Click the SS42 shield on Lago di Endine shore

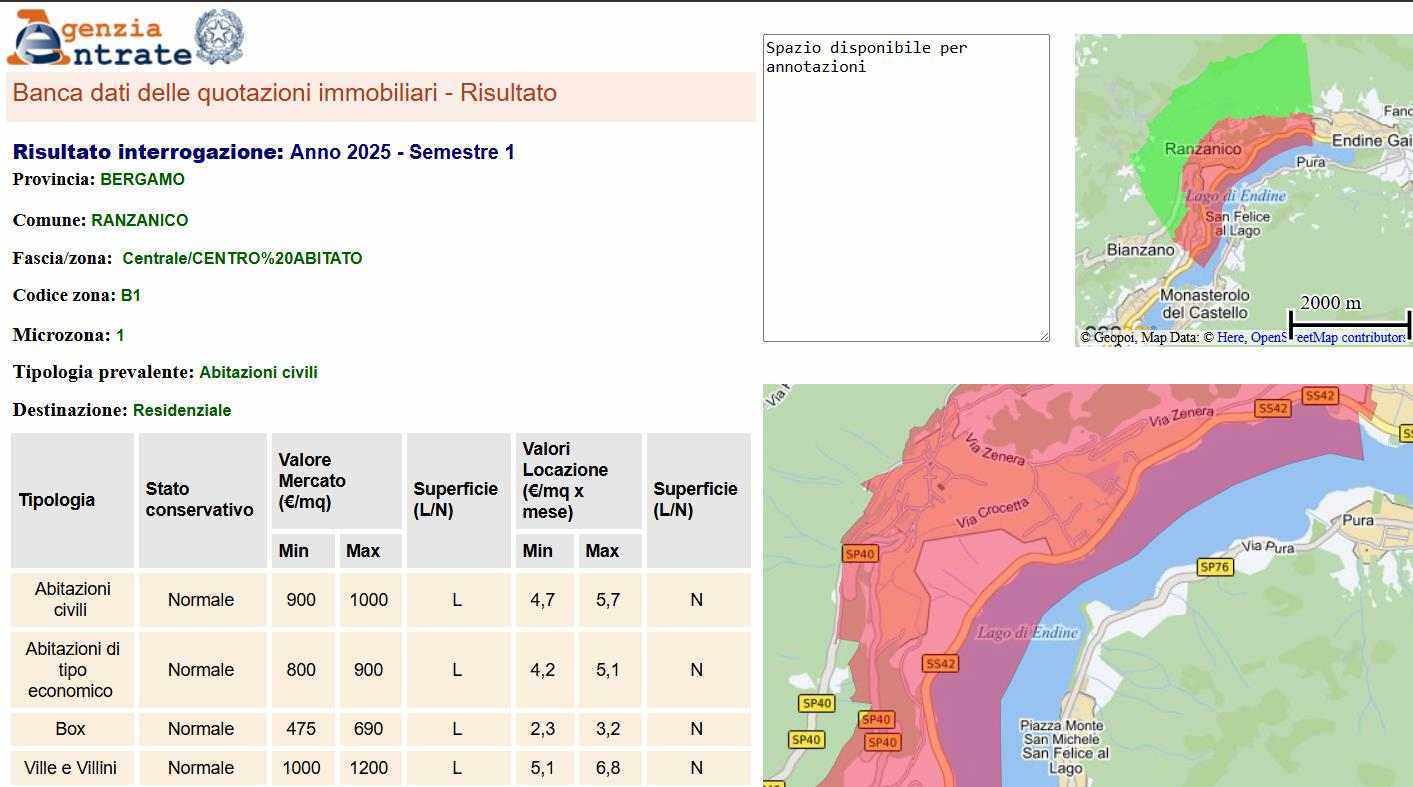pos(941,663)
